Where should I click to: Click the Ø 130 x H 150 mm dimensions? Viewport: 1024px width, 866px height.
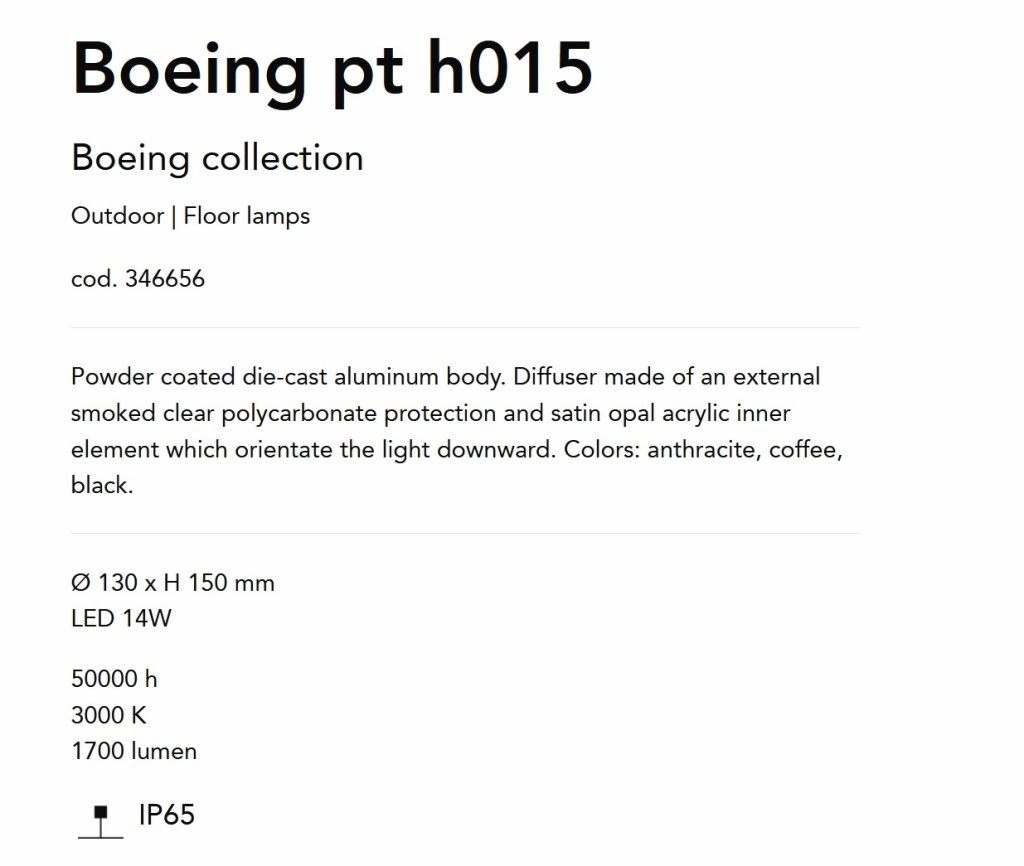[173, 583]
